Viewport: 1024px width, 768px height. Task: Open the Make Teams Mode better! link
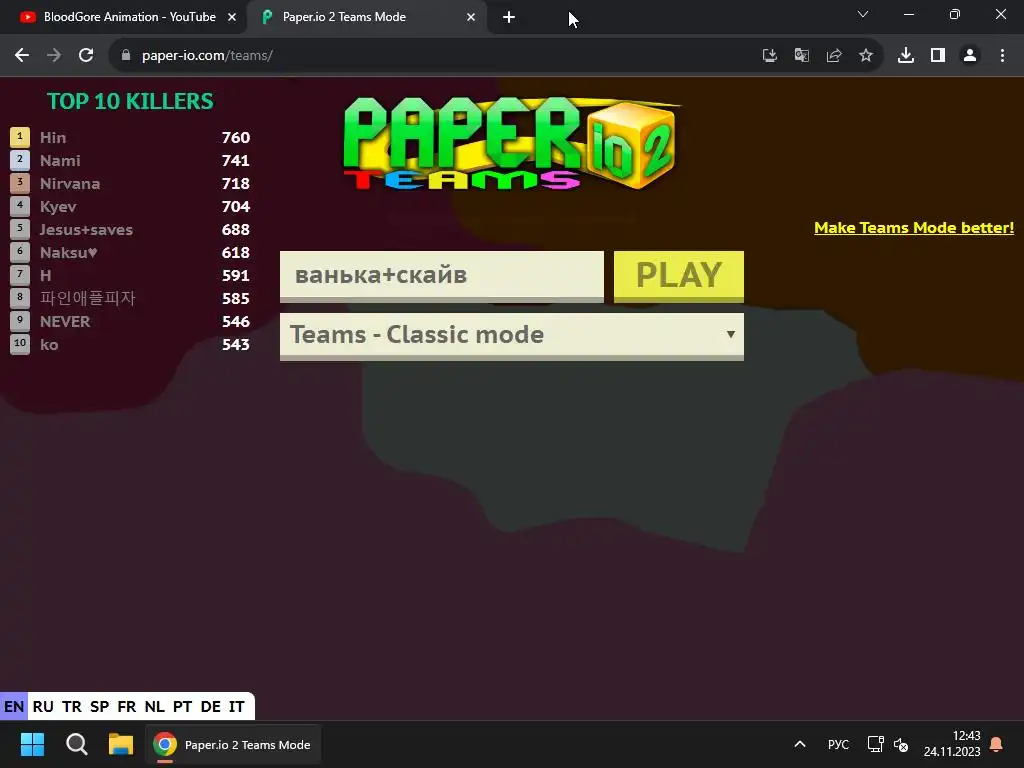point(914,228)
